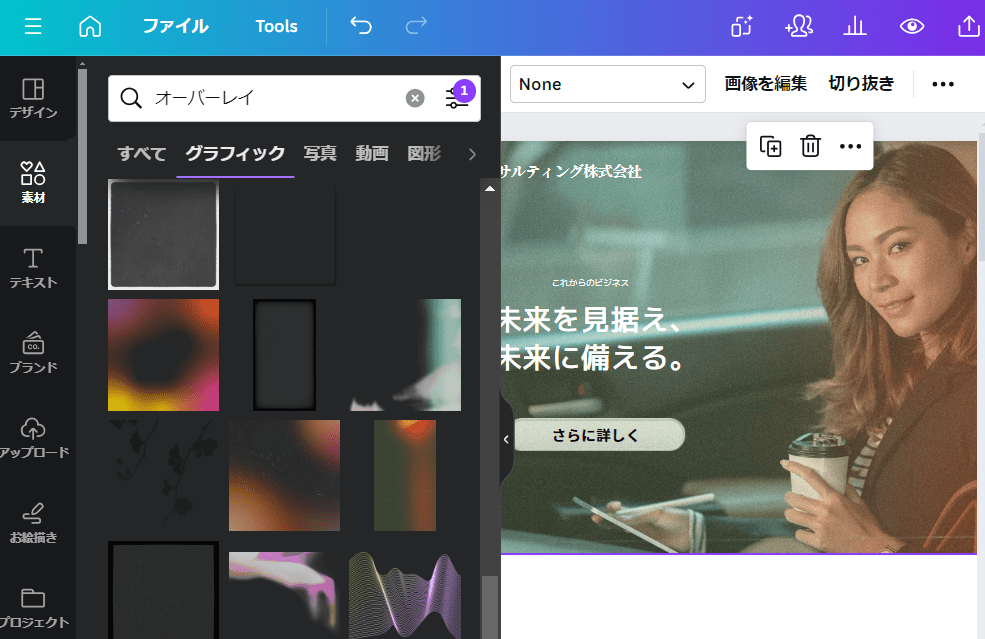Switch to the 写真 tab
Screen dimensions: 985x639
319,154
